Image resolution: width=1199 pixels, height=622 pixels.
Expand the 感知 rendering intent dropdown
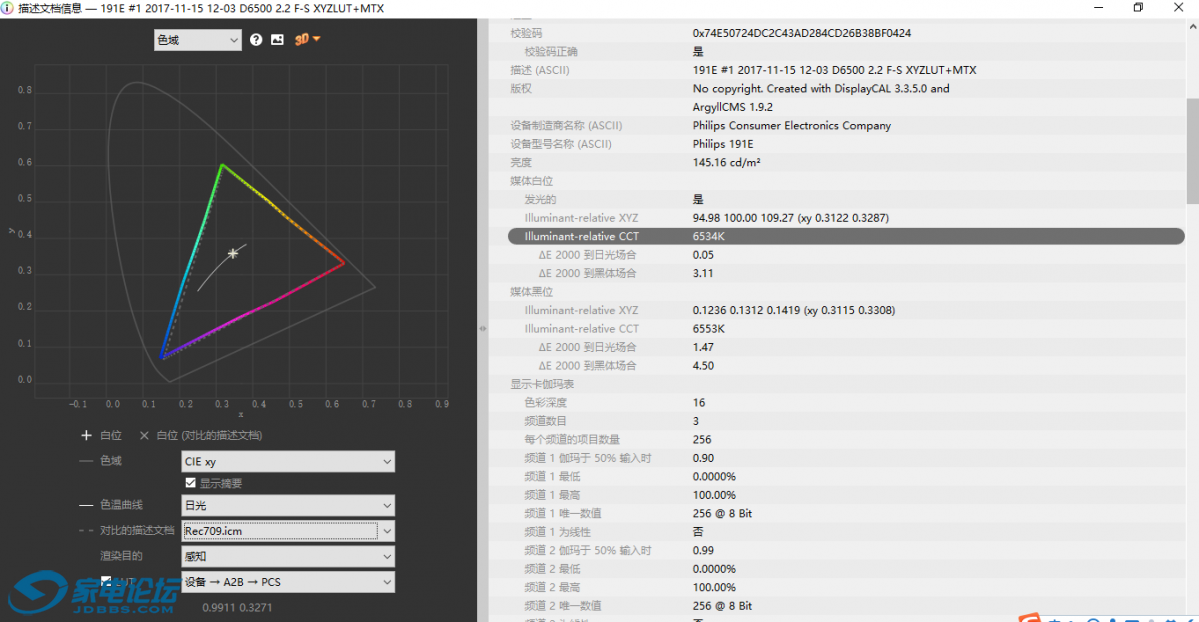coord(288,556)
